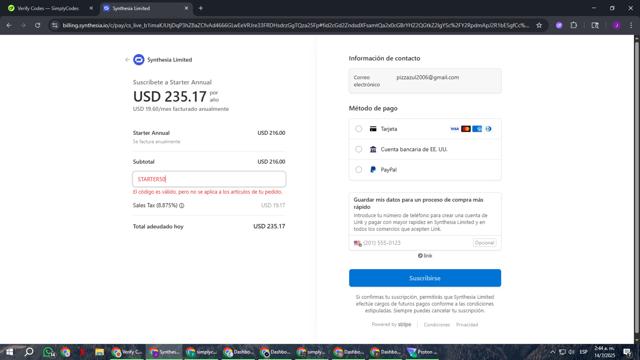Click the Diners Club logo
Viewport: 640px width, 360px height.
(x=488, y=129)
